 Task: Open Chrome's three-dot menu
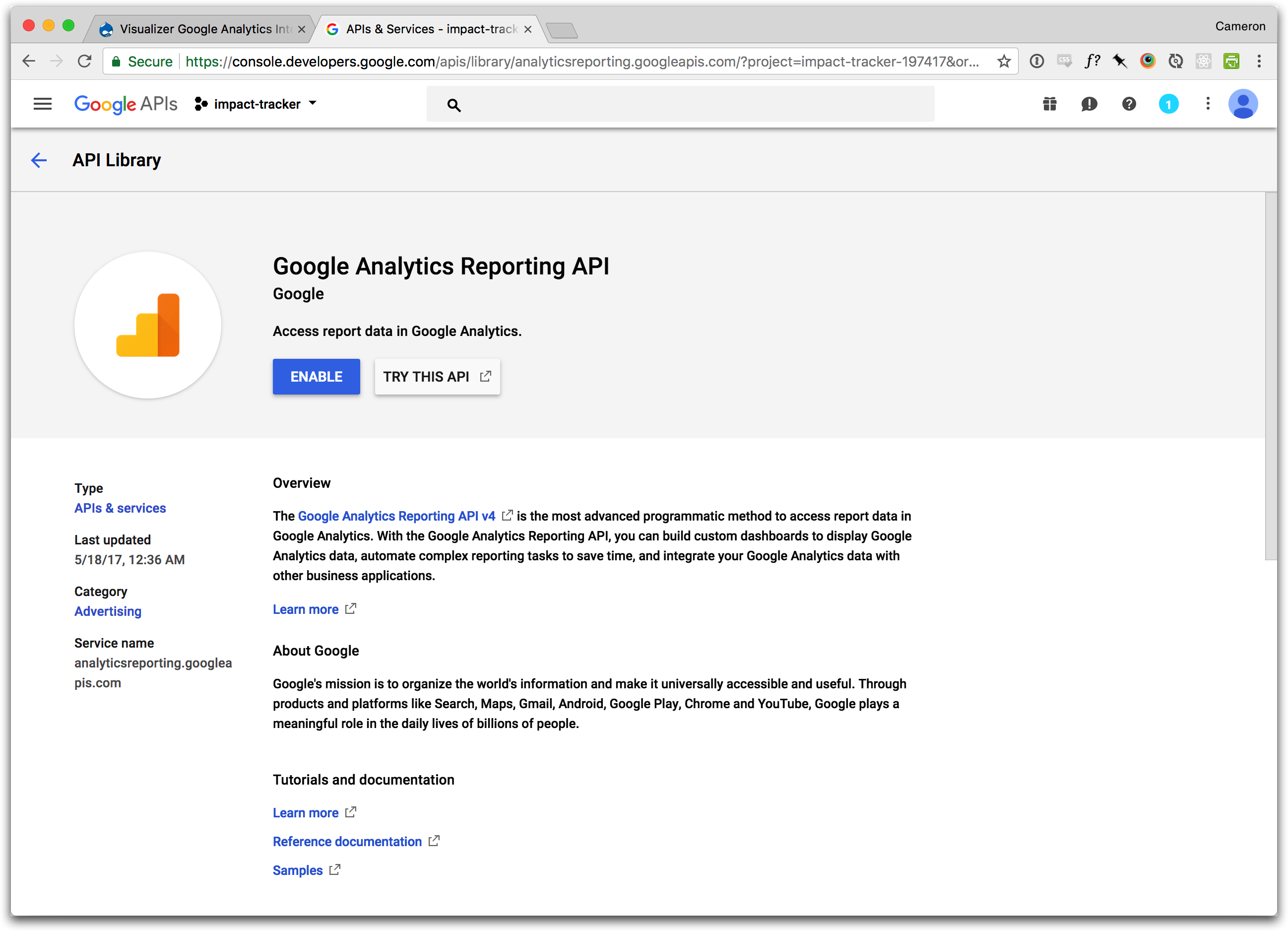pyautogui.click(x=1259, y=62)
